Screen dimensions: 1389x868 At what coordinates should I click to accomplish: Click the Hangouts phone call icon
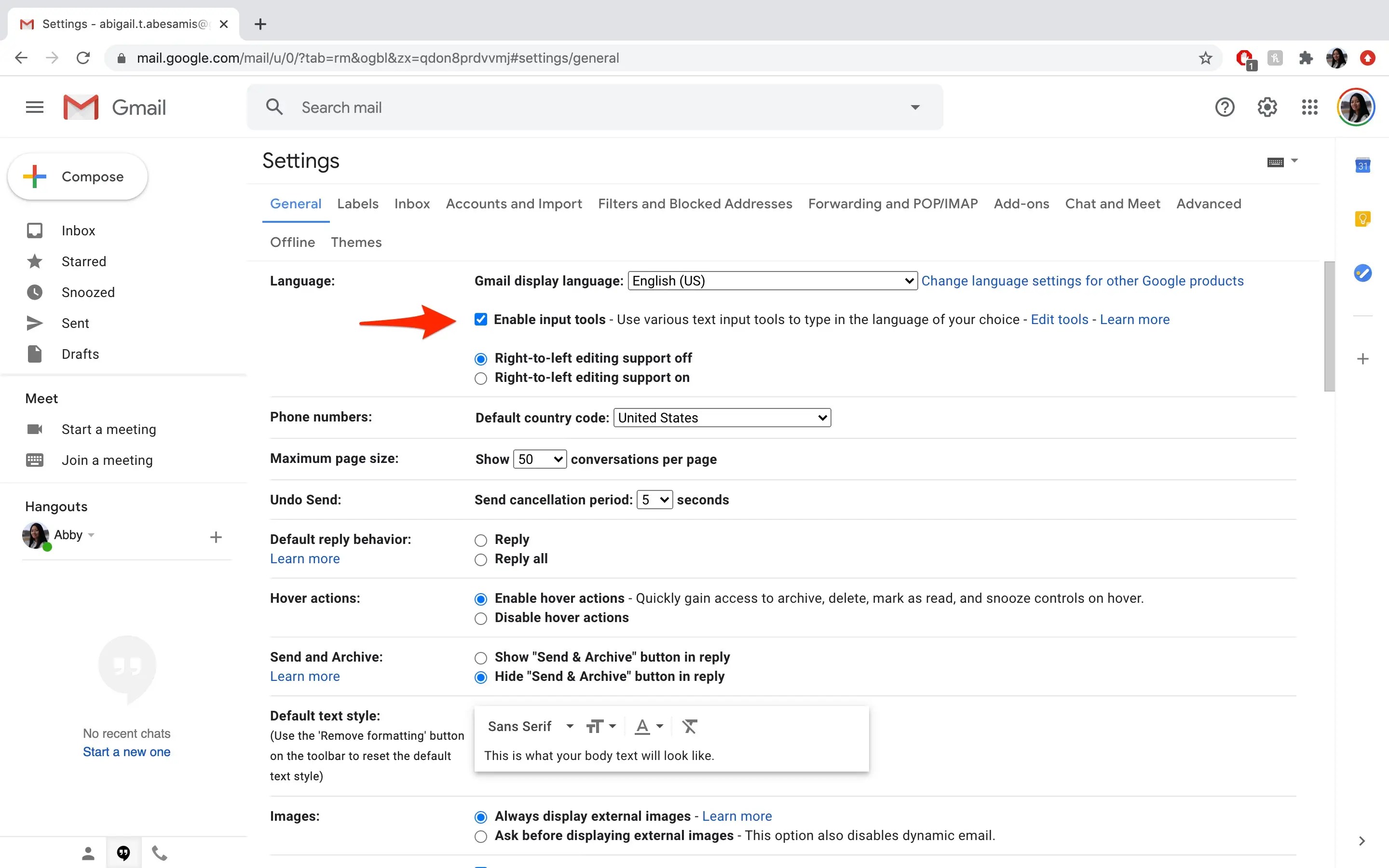tap(160, 853)
